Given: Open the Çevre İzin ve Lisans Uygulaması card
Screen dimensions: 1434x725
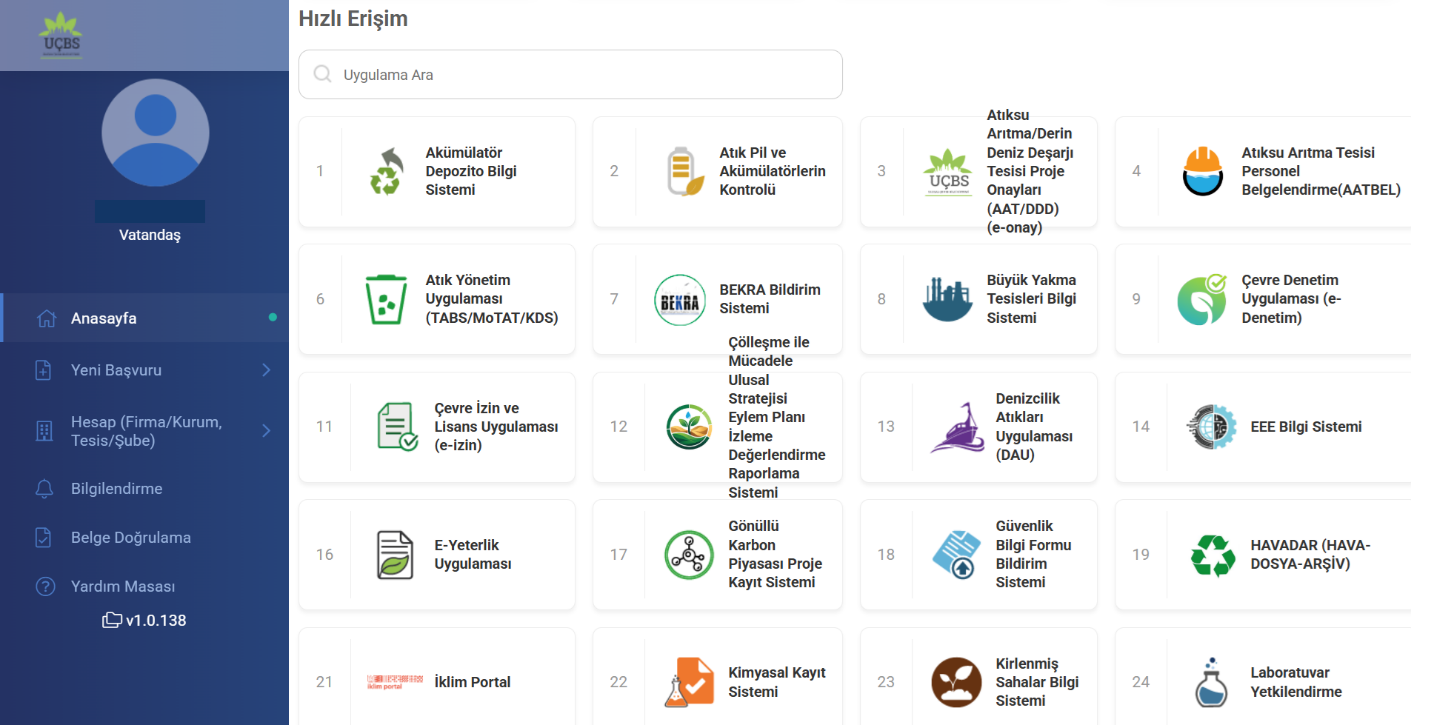Looking at the screenshot, I should (495, 427).
